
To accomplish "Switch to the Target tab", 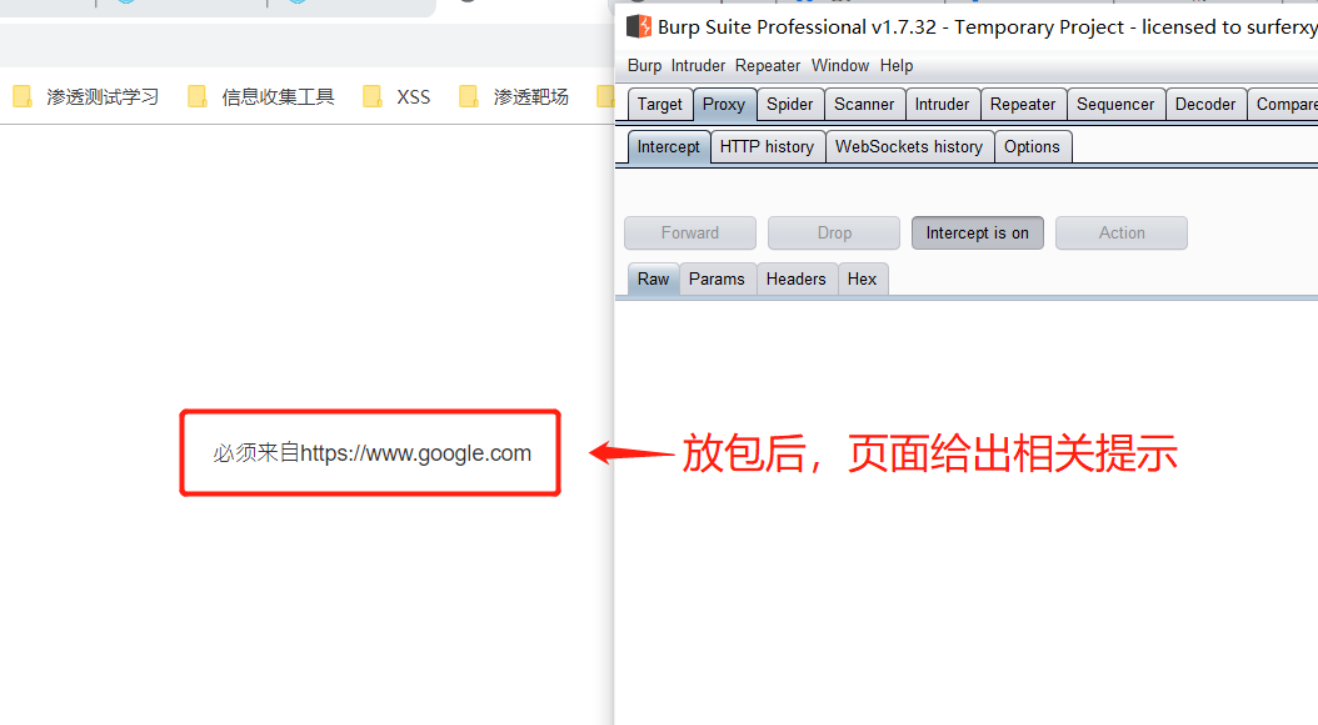I will click(660, 104).
